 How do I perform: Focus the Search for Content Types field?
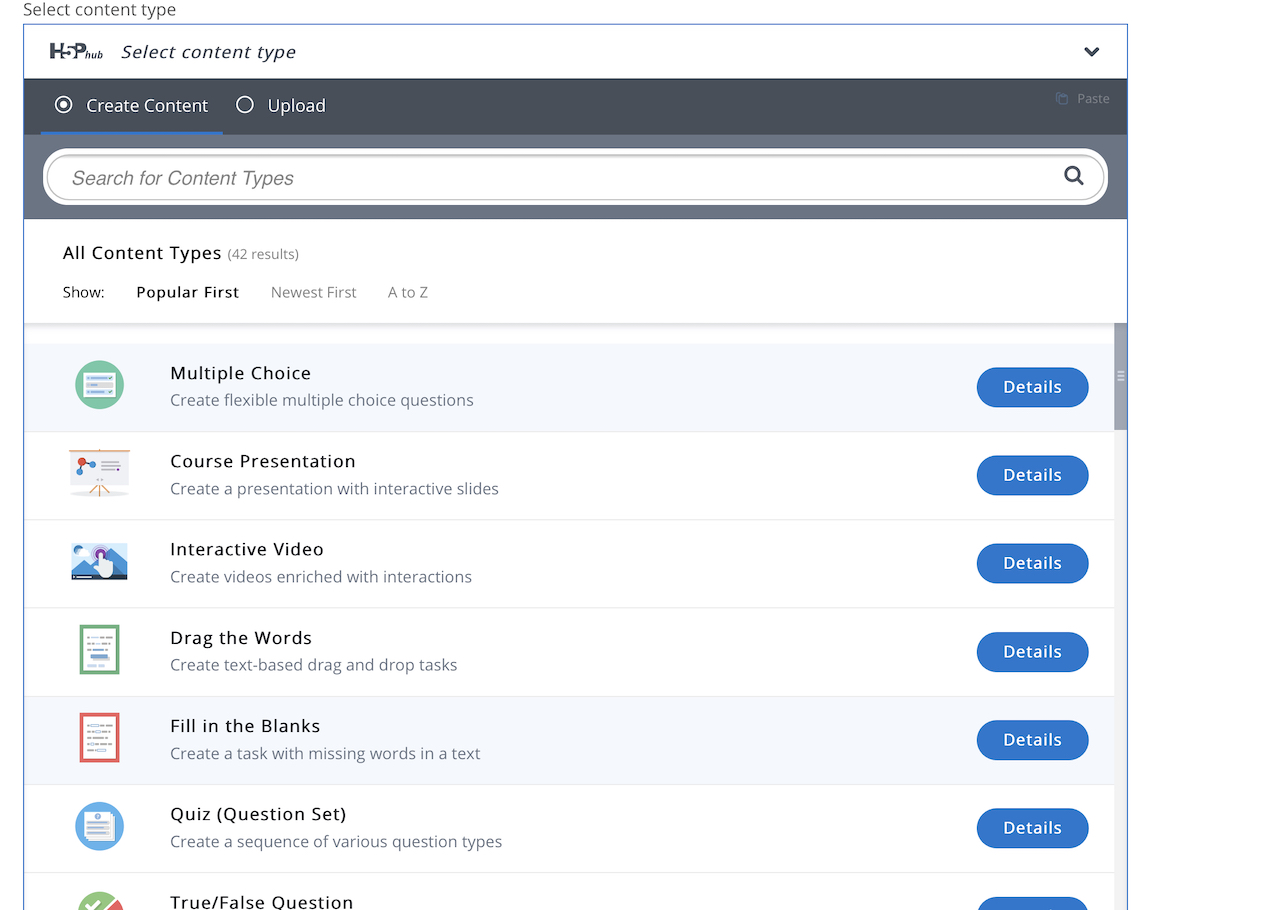560,178
